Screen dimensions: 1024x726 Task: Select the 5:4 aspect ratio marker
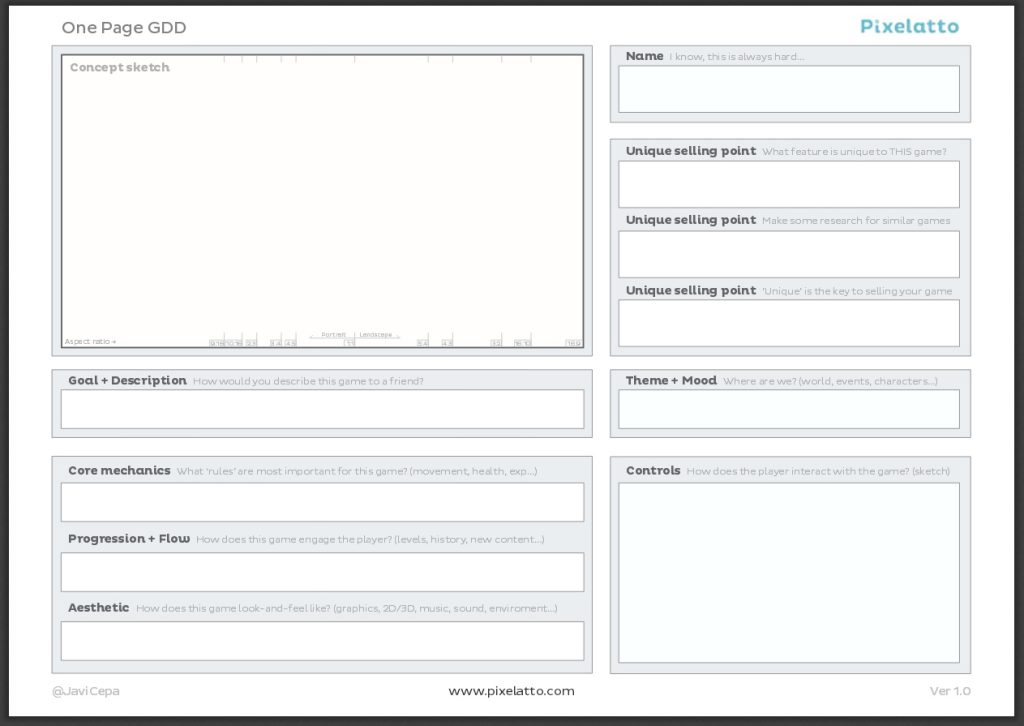(422, 339)
